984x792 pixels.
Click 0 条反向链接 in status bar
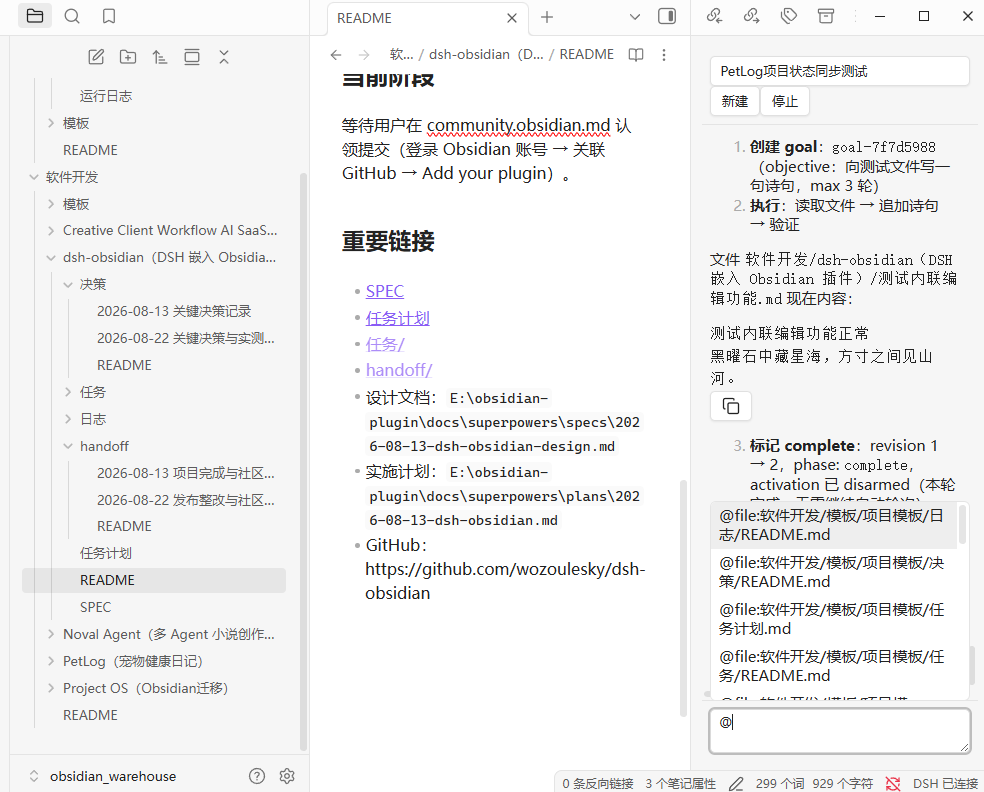coord(597,783)
